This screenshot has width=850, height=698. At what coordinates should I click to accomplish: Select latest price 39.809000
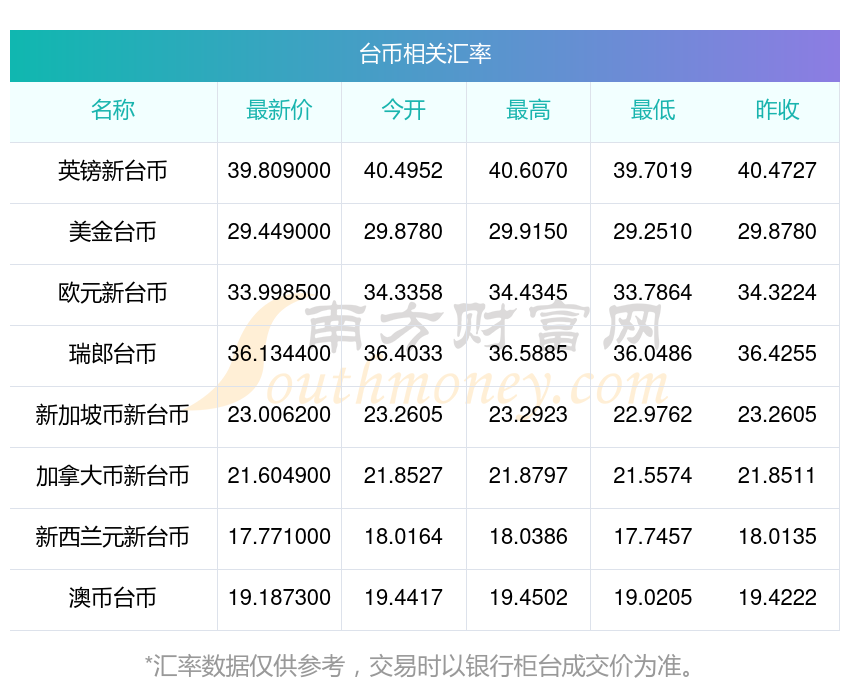point(279,171)
